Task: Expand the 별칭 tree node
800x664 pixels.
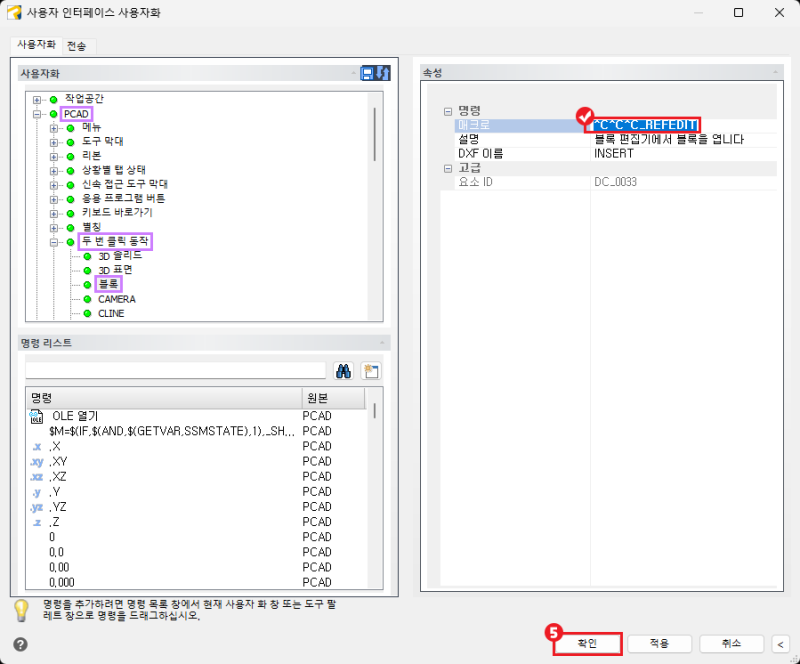Action: (x=54, y=228)
